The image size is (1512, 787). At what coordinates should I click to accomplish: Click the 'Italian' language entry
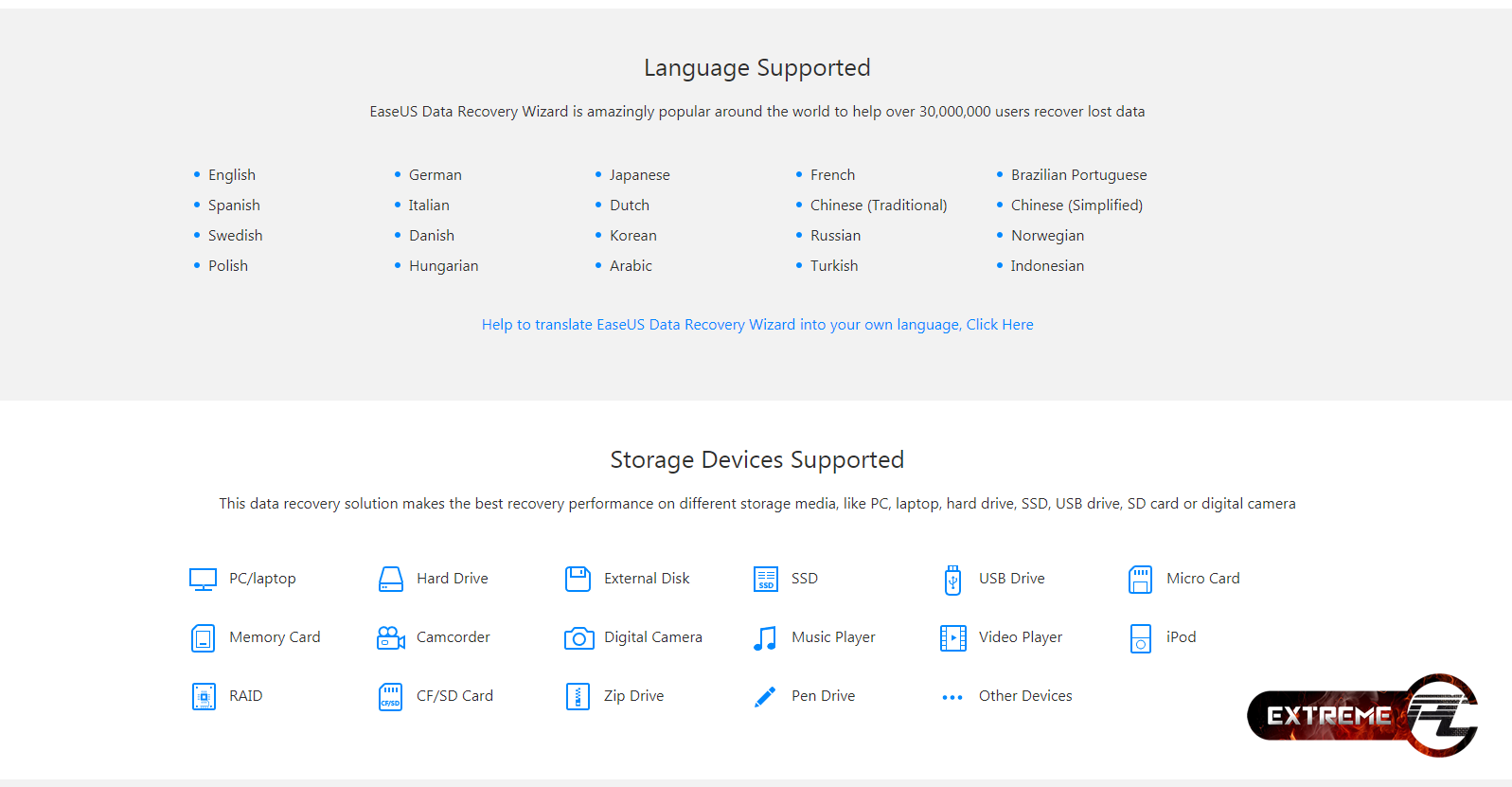pos(429,206)
